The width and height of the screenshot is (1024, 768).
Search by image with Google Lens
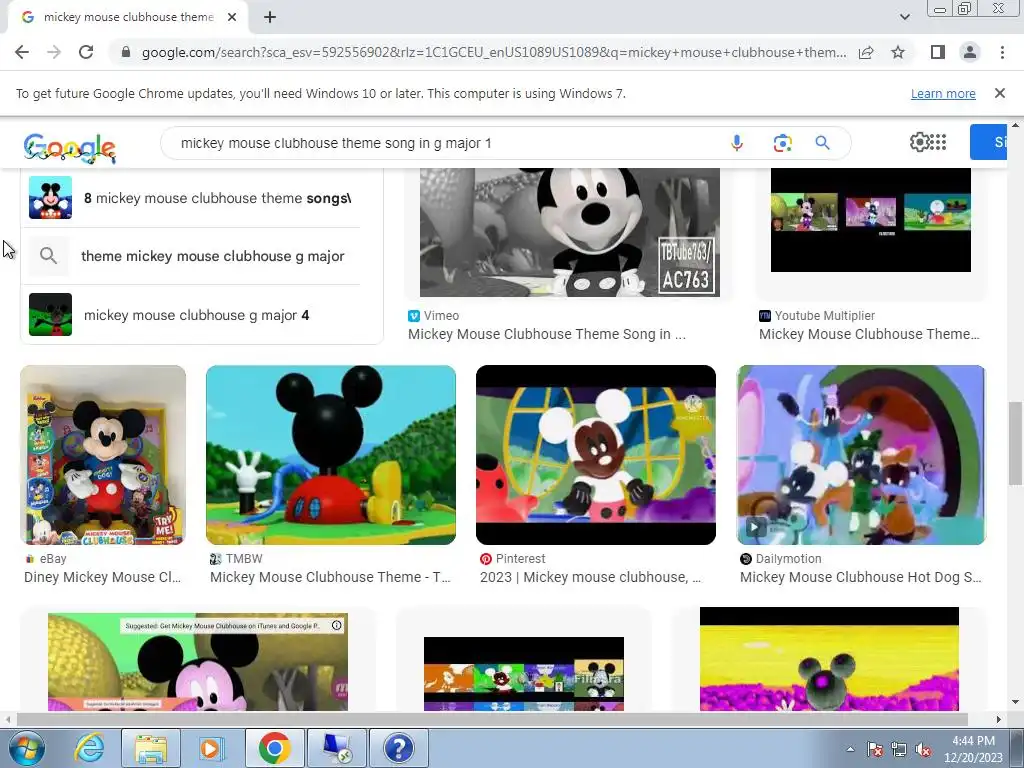tap(782, 143)
